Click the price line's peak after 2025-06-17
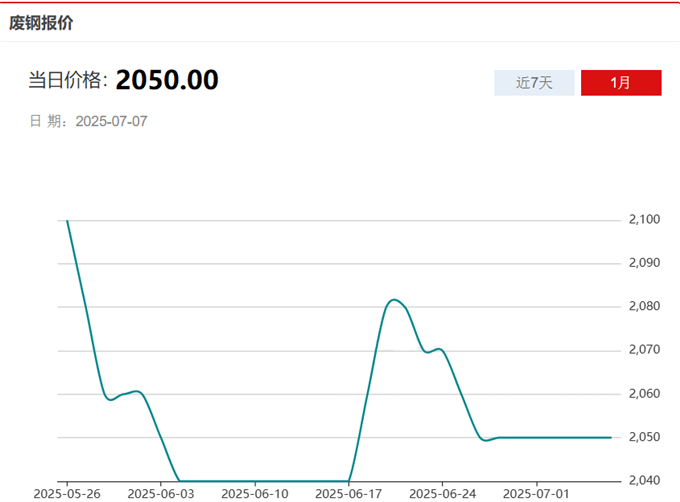680x502 pixels. (393, 299)
